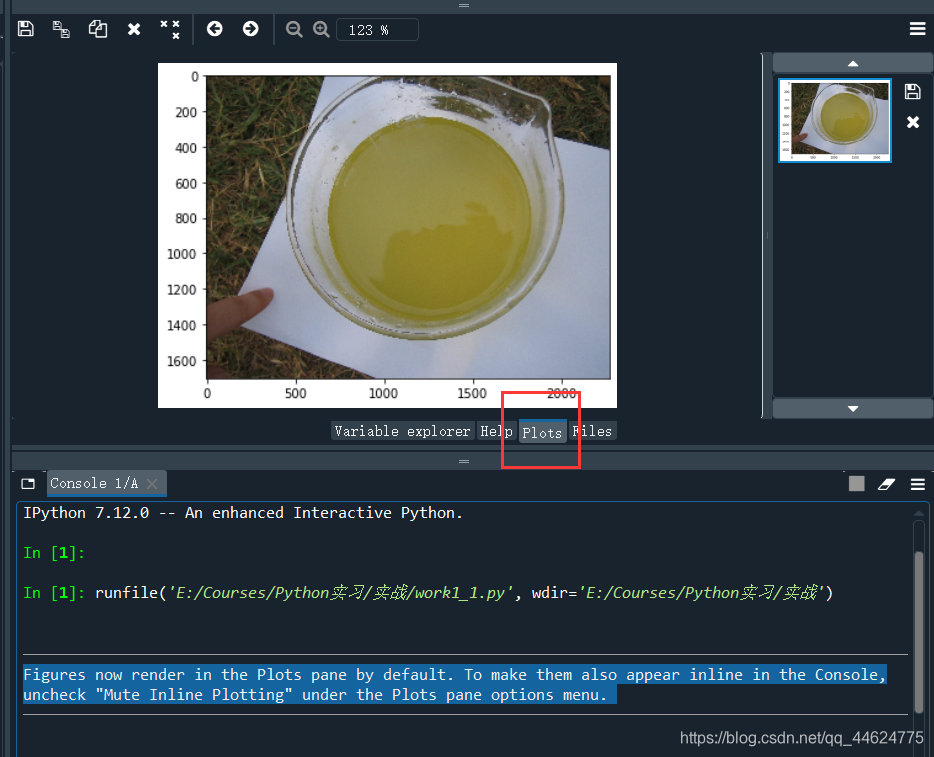
Task: Zoom in on the plot
Action: pyautogui.click(x=321, y=29)
